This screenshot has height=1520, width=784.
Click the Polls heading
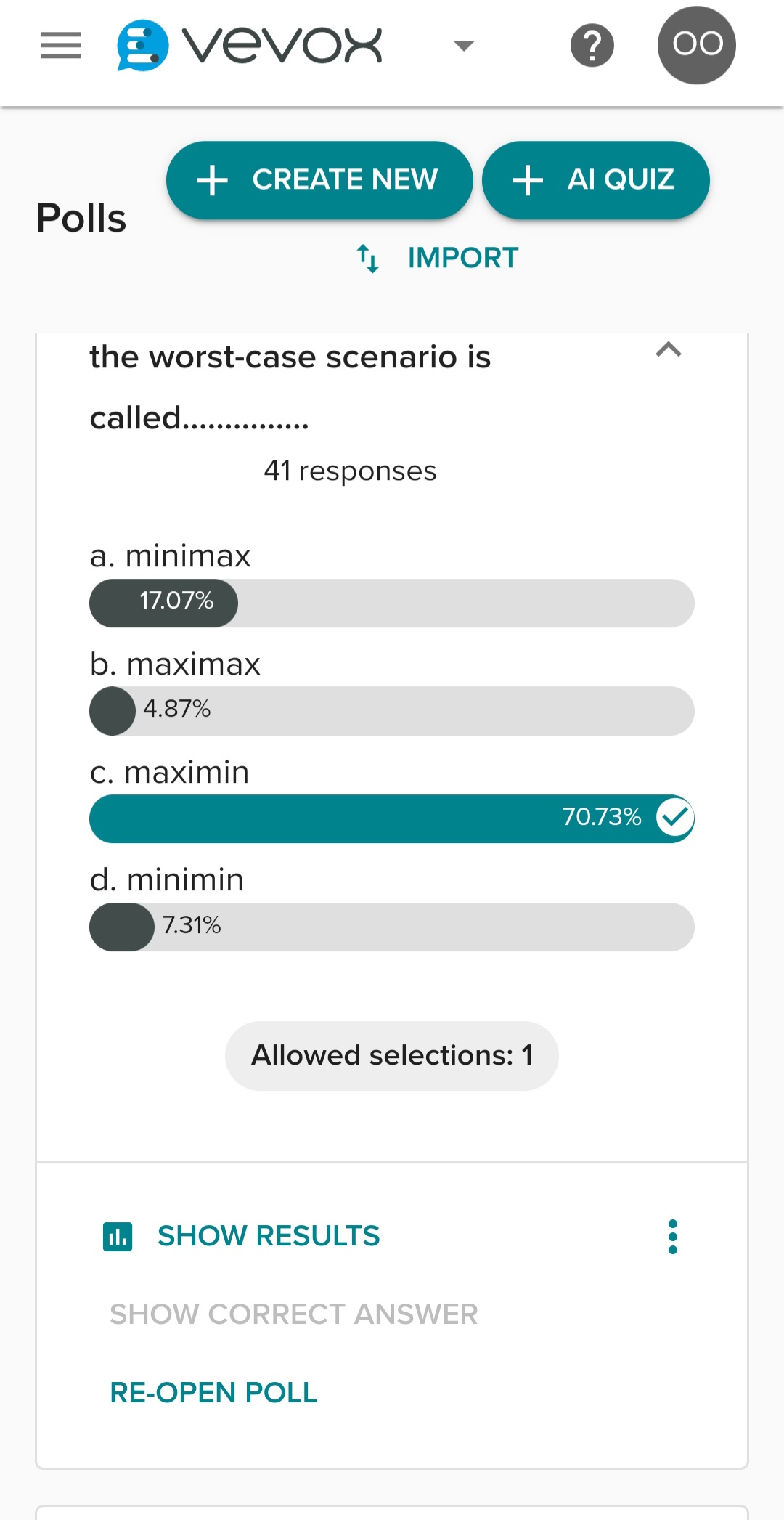[x=80, y=216]
